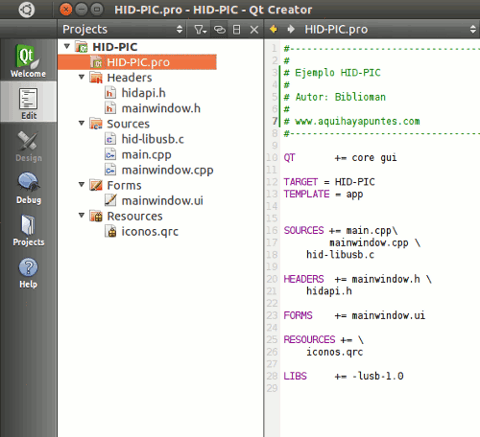Open the Qt Welcome mode

pos(28,60)
